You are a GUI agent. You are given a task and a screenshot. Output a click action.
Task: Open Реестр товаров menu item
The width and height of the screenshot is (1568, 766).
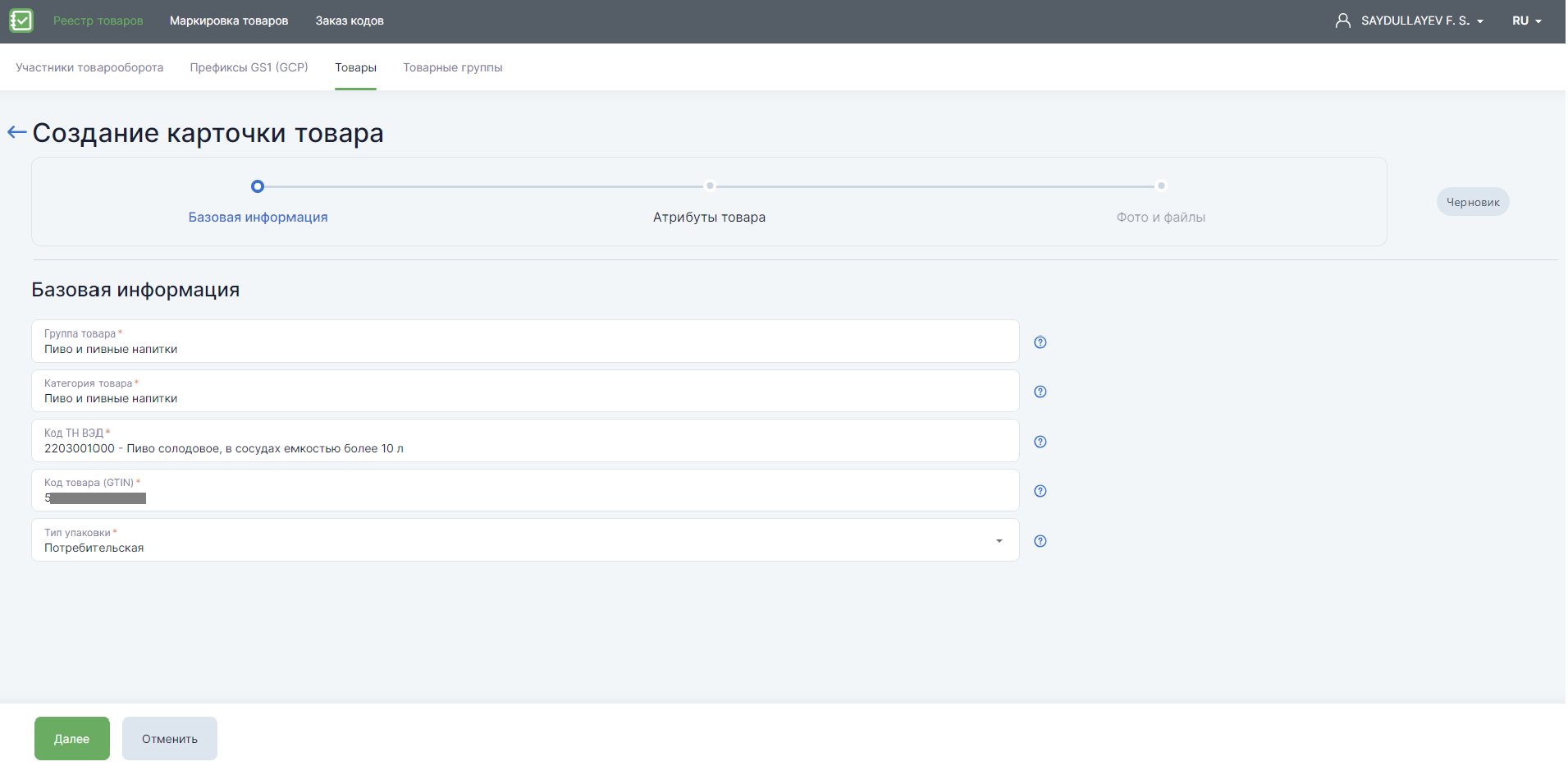98,21
